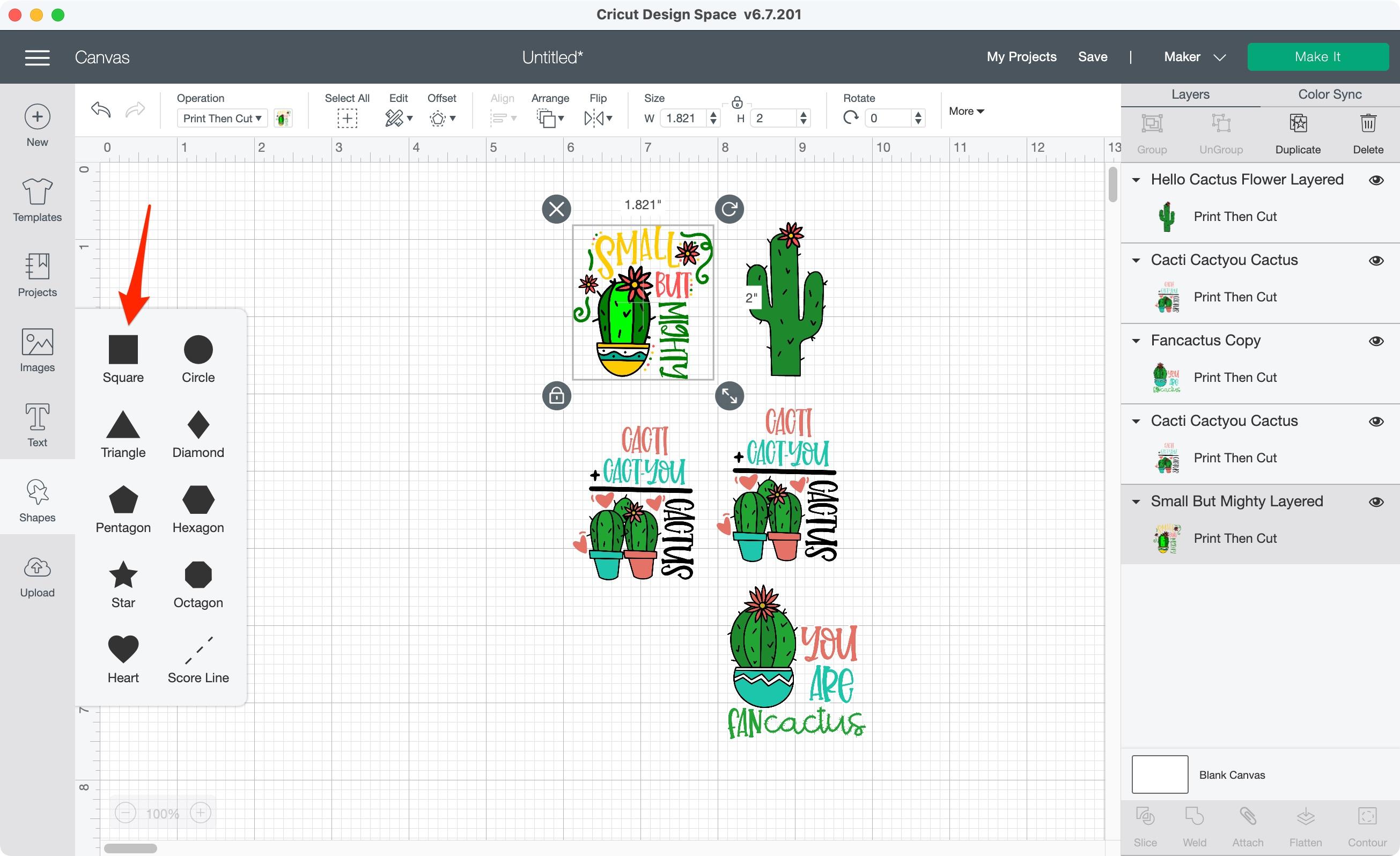
Task: Click the Height size input field
Action: pyautogui.click(x=773, y=118)
